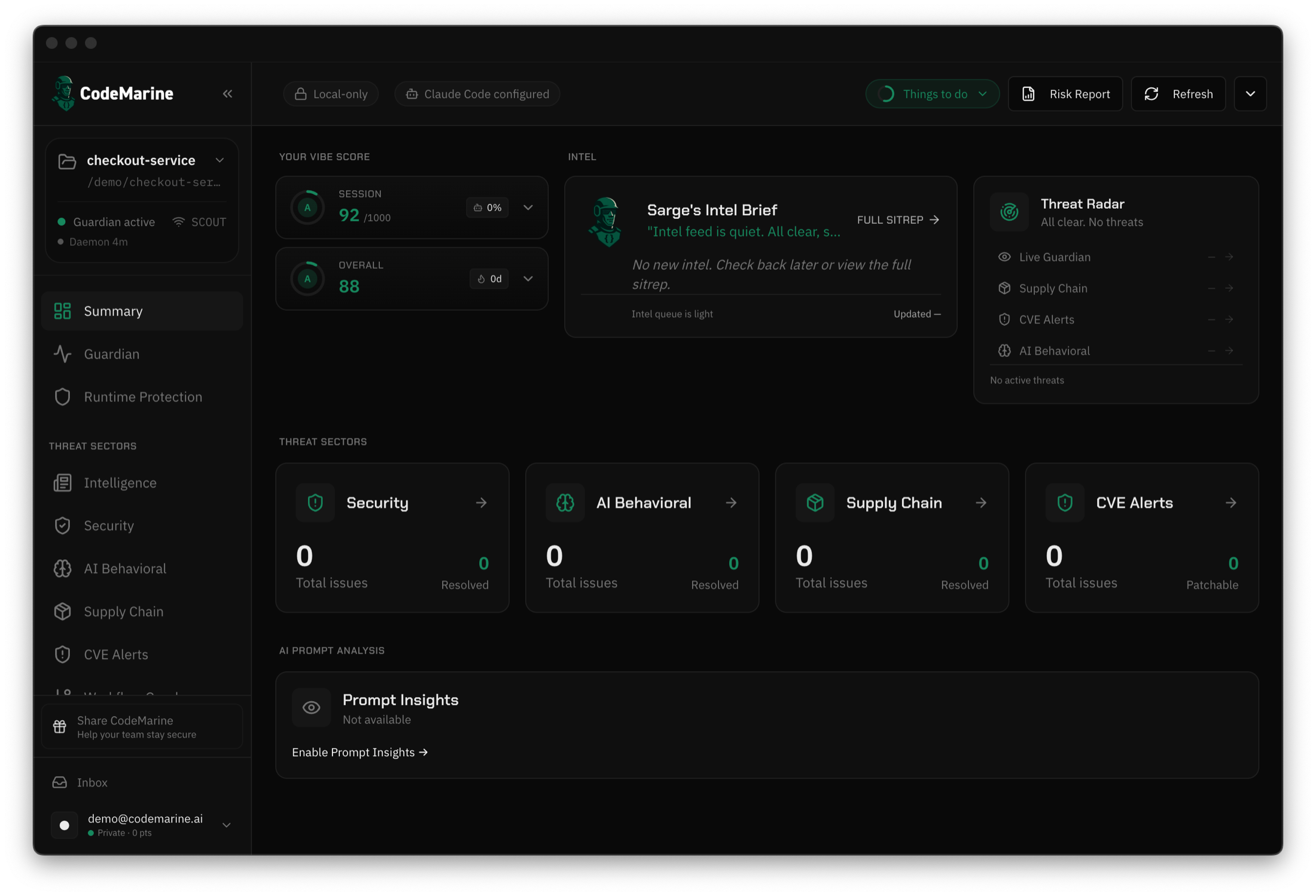1316x896 pixels.
Task: Open AI Behavioral row arrow in Threat Radar
Action: click(1229, 351)
